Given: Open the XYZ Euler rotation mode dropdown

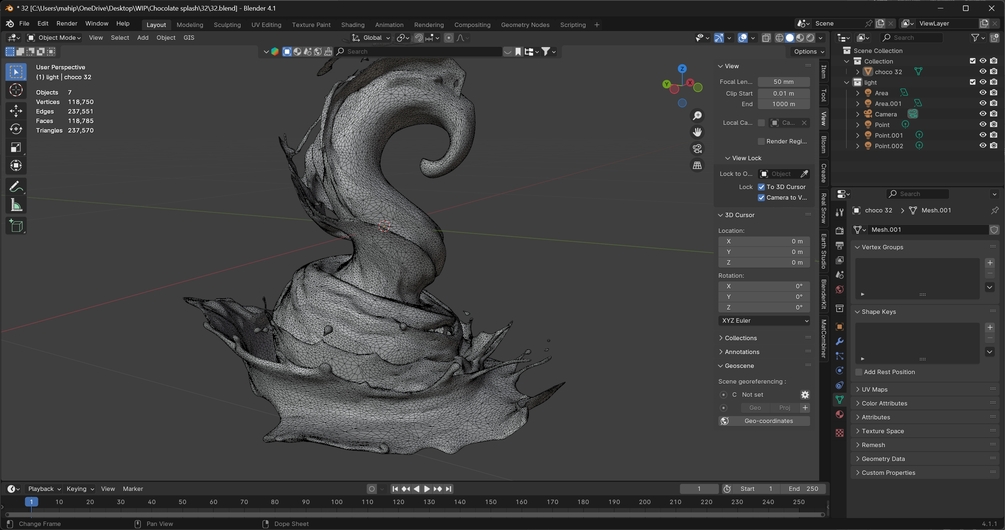Looking at the screenshot, I should tap(764, 321).
